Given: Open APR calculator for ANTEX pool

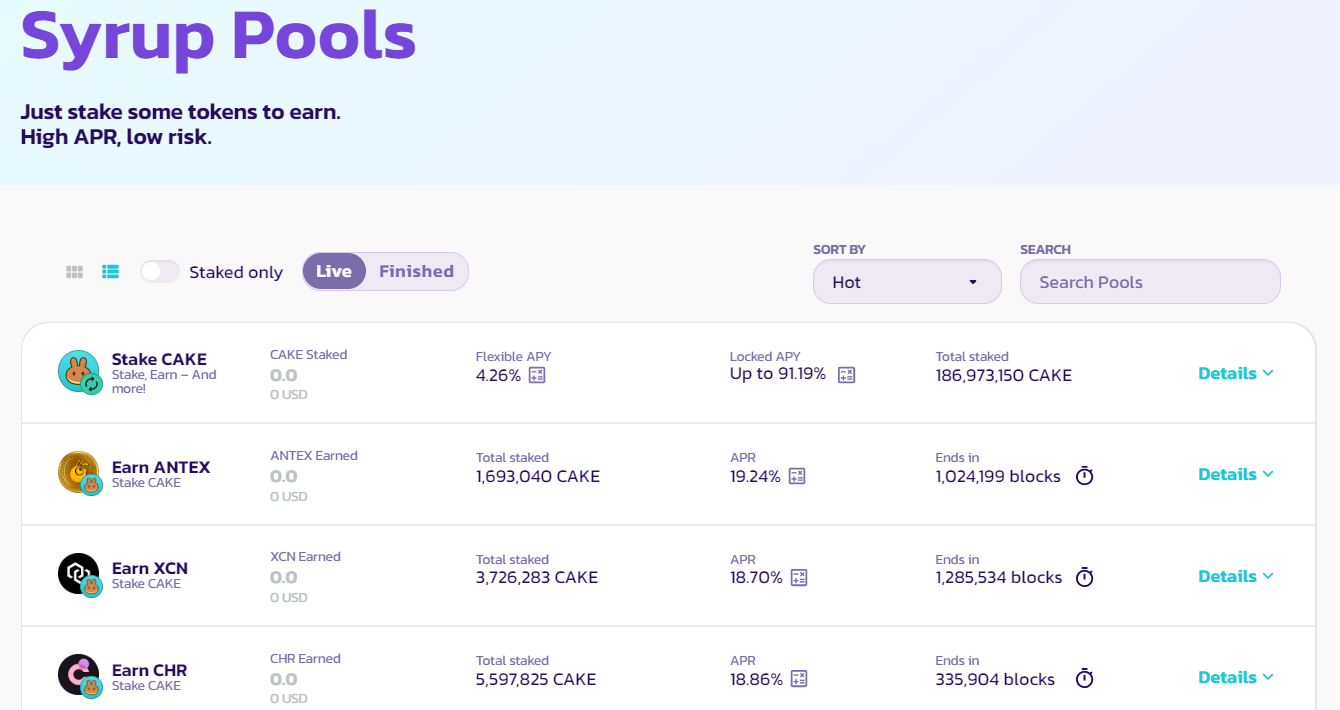Looking at the screenshot, I should click(797, 476).
